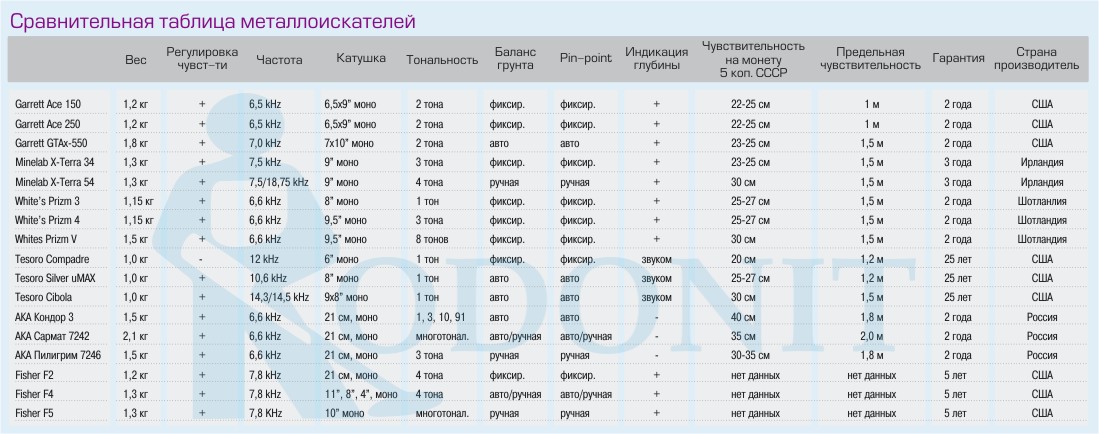Click the '9x8" моно' coil cell
Viewport: 1099px width, 434px height.
pos(346,297)
